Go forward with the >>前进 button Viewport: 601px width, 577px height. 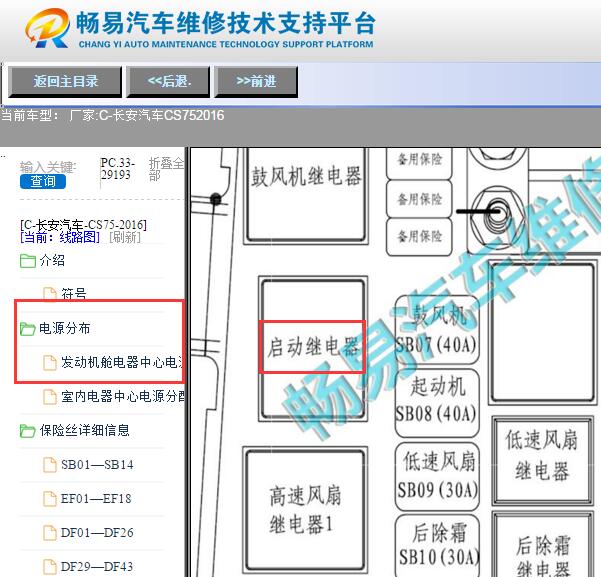tap(256, 81)
